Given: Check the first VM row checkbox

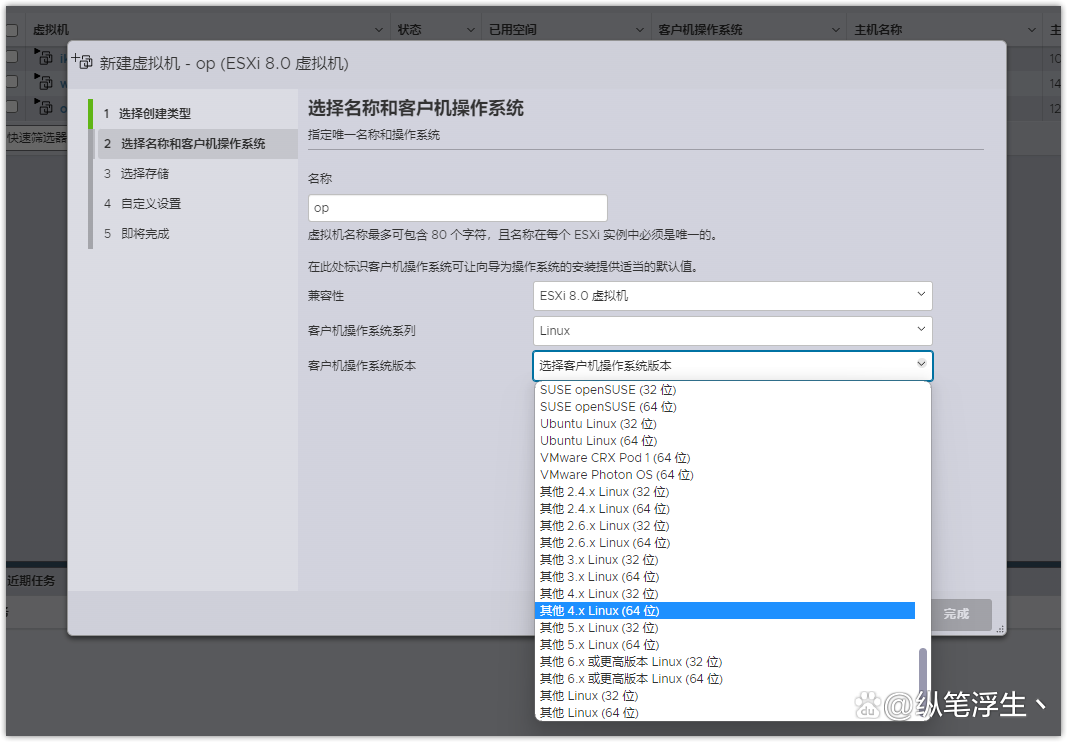Looking at the screenshot, I should click(12, 57).
